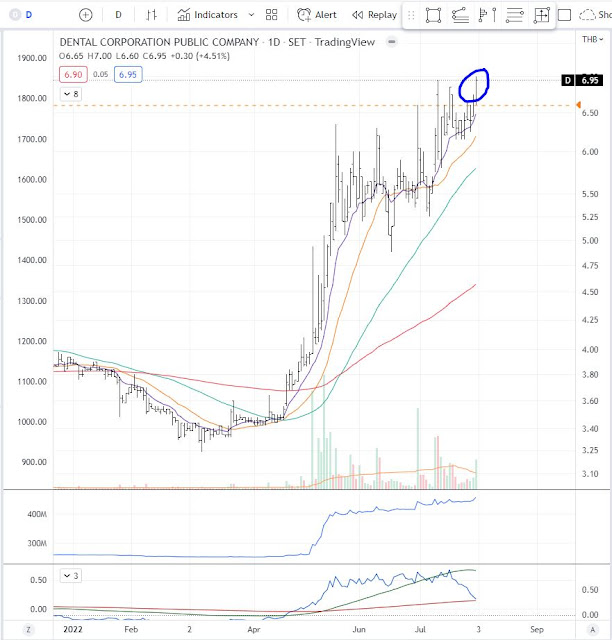Image resolution: width=612 pixels, height=640 pixels.
Task: Select the regression trend drawing tool
Action: 460,16
